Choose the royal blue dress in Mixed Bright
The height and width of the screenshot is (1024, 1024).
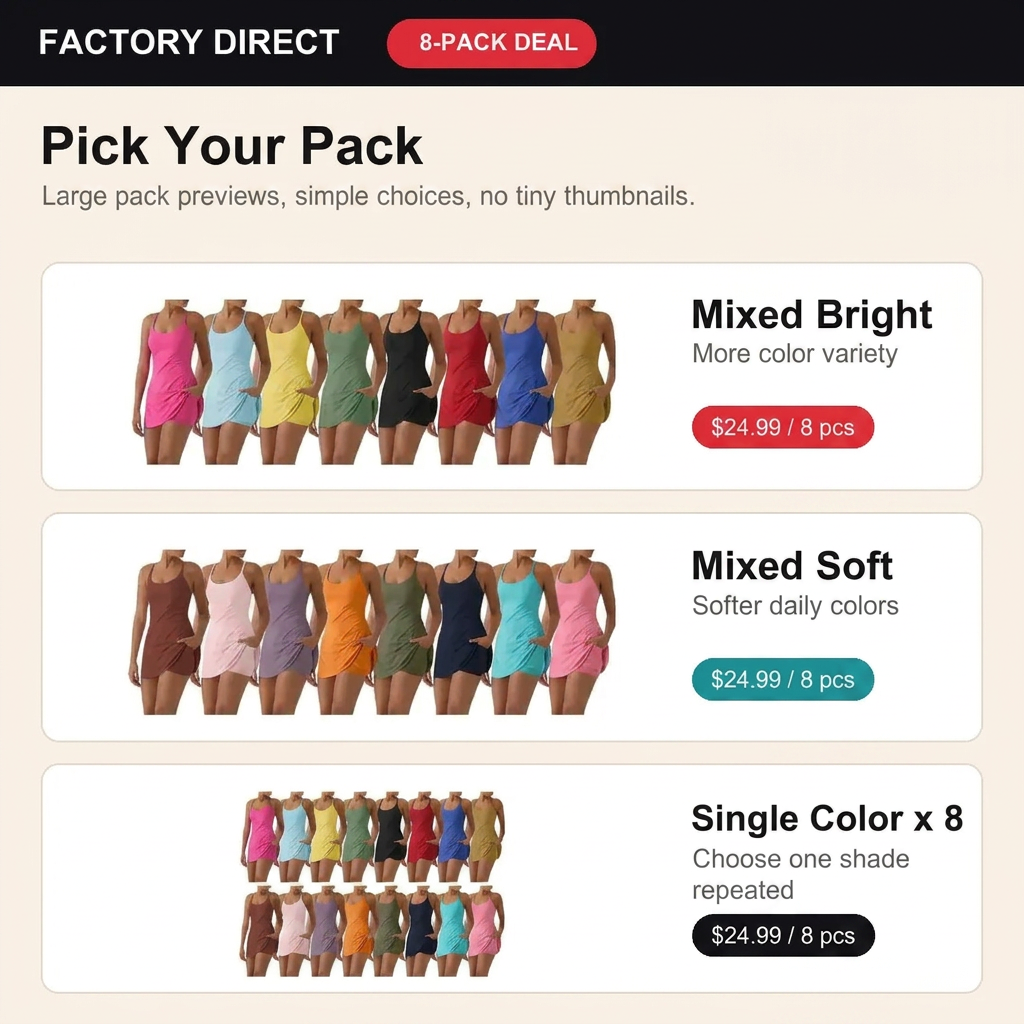[x=522, y=382]
